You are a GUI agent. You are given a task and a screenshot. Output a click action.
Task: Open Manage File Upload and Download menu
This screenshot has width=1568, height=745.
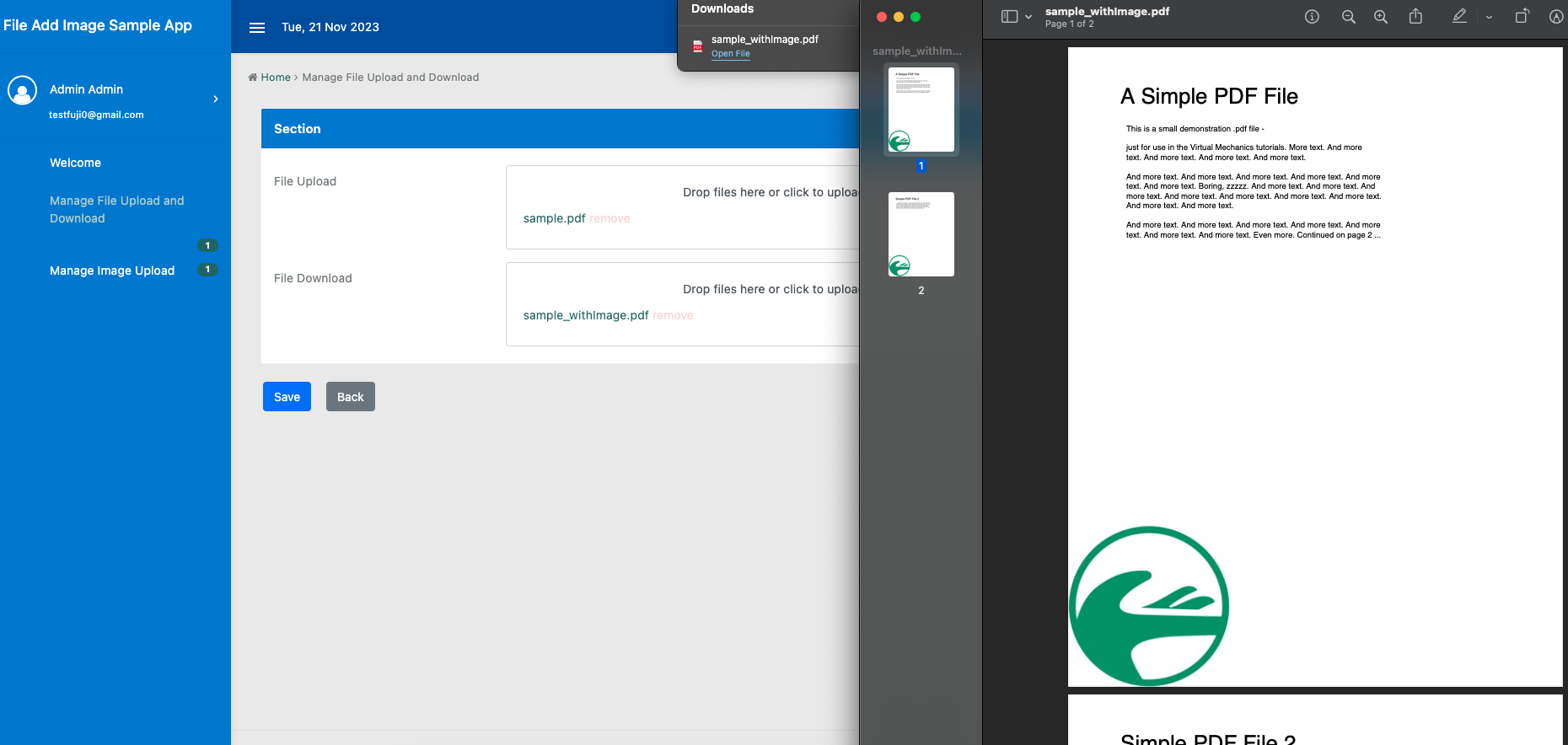pos(116,209)
